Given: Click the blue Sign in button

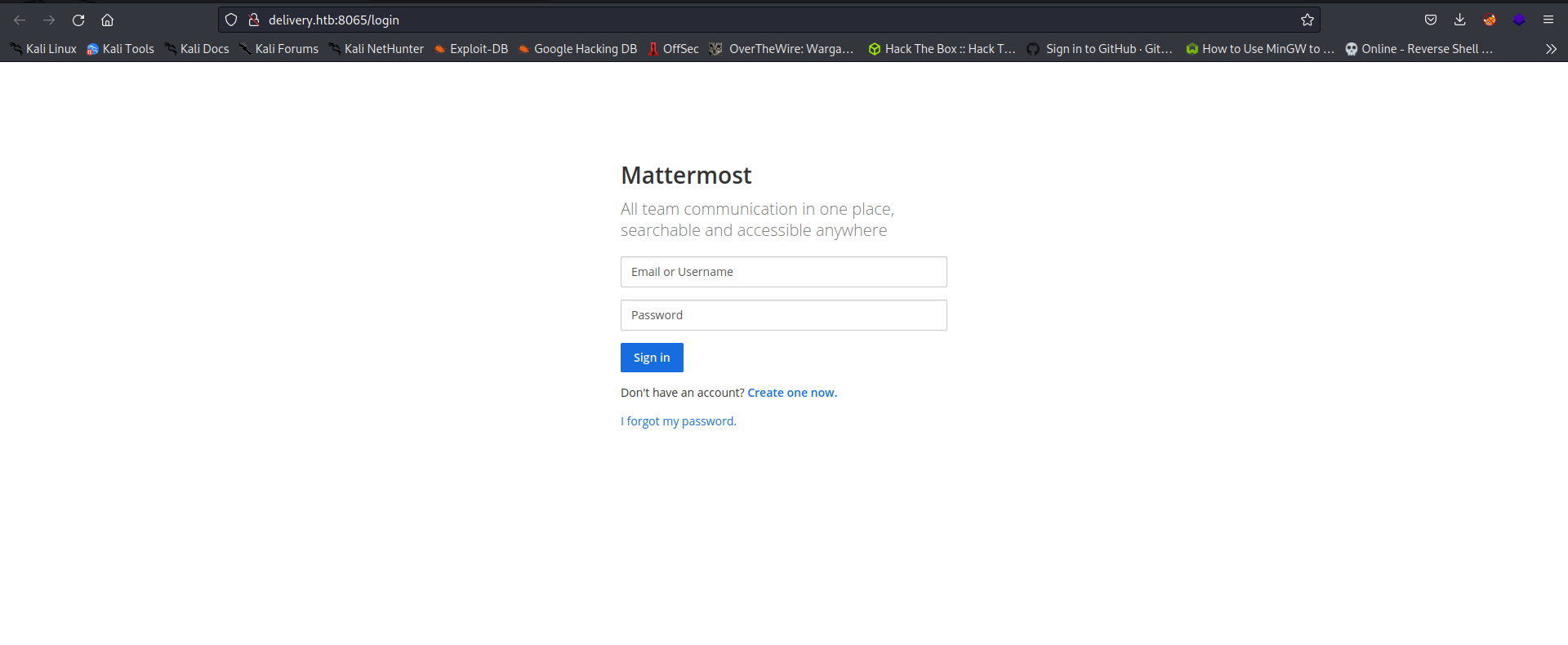Looking at the screenshot, I should tap(652, 358).
